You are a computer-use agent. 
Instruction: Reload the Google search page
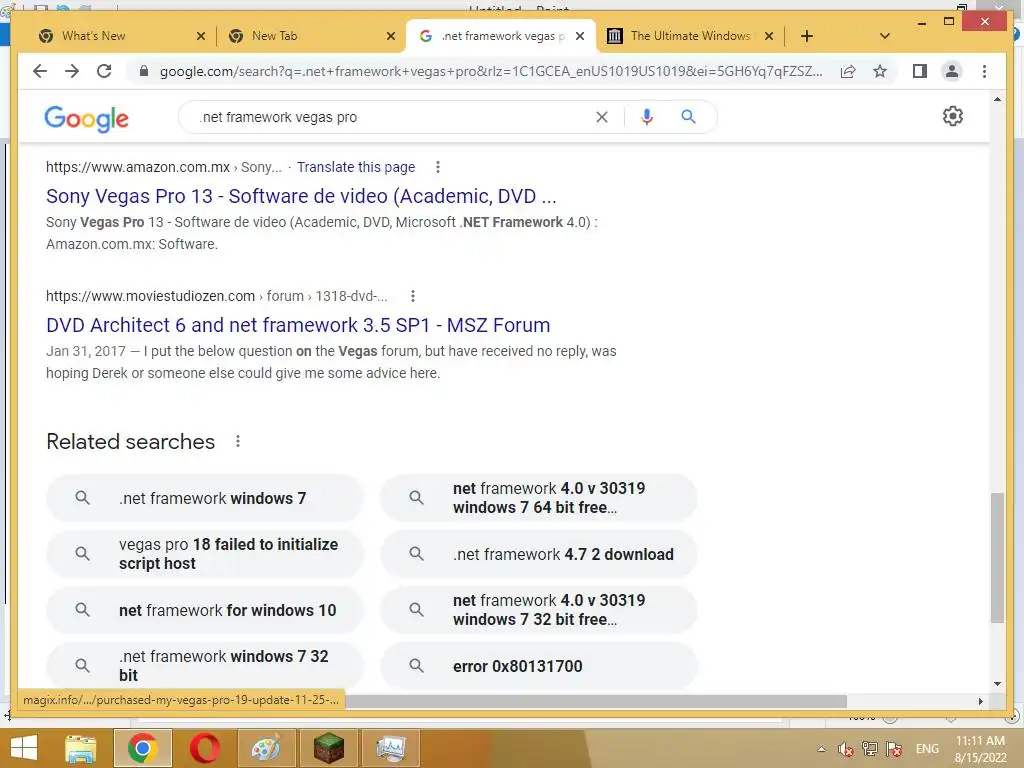pyautogui.click(x=104, y=71)
